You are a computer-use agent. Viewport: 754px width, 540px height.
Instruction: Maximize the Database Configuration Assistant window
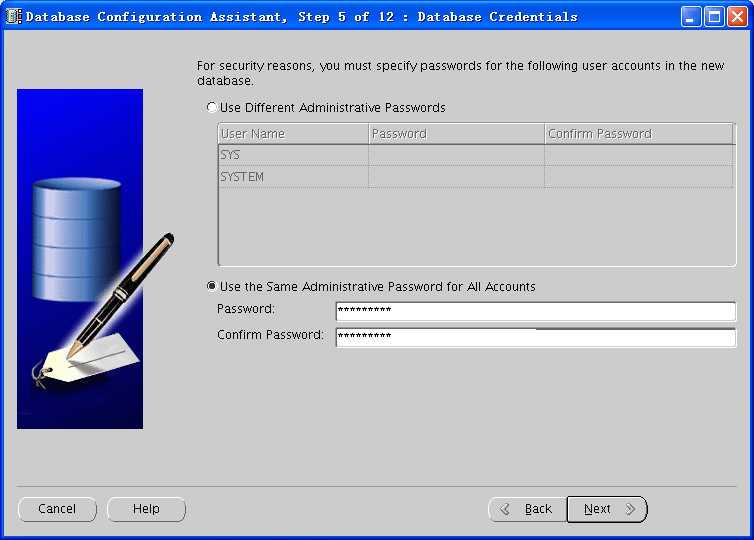[714, 17]
